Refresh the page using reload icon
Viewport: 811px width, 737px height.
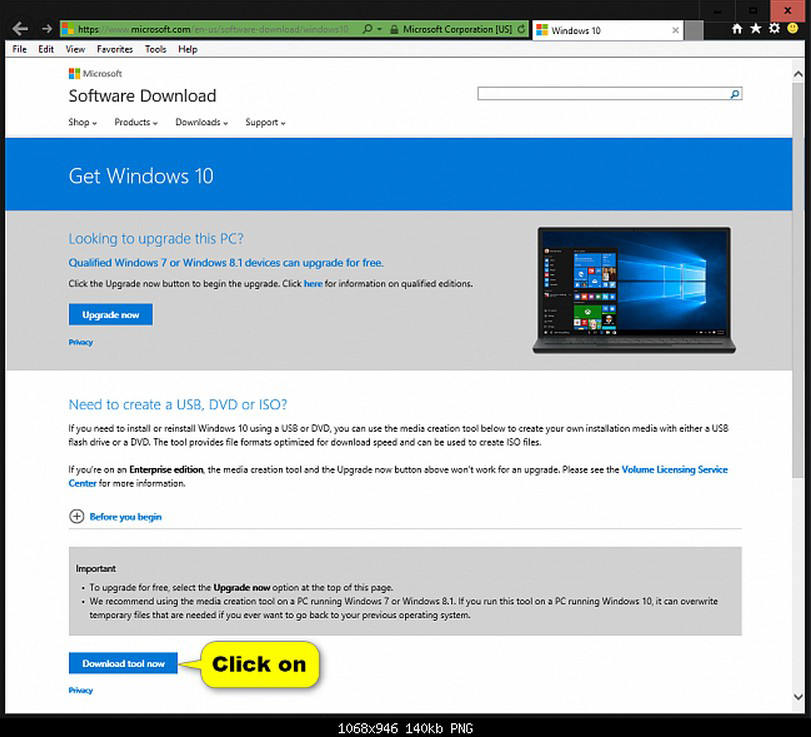click(x=521, y=29)
